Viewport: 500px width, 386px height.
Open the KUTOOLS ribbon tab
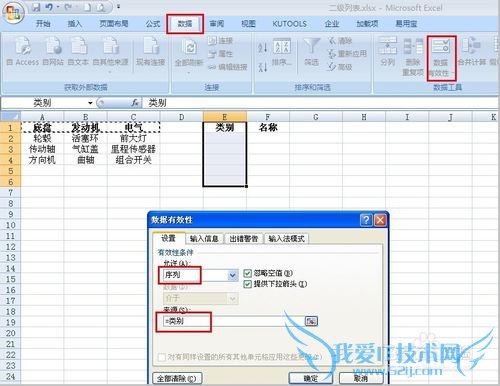[290, 24]
